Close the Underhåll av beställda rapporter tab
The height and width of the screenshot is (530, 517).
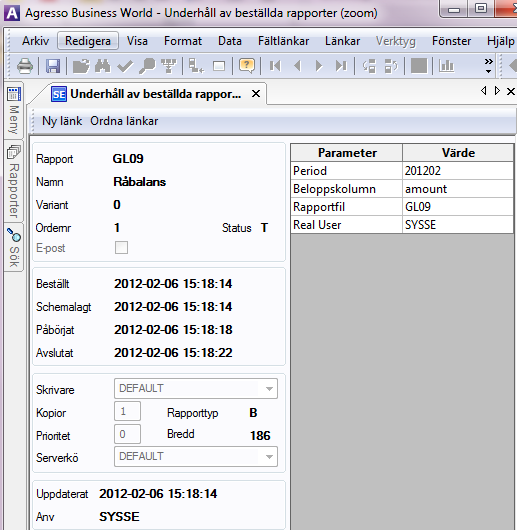[x=256, y=94]
